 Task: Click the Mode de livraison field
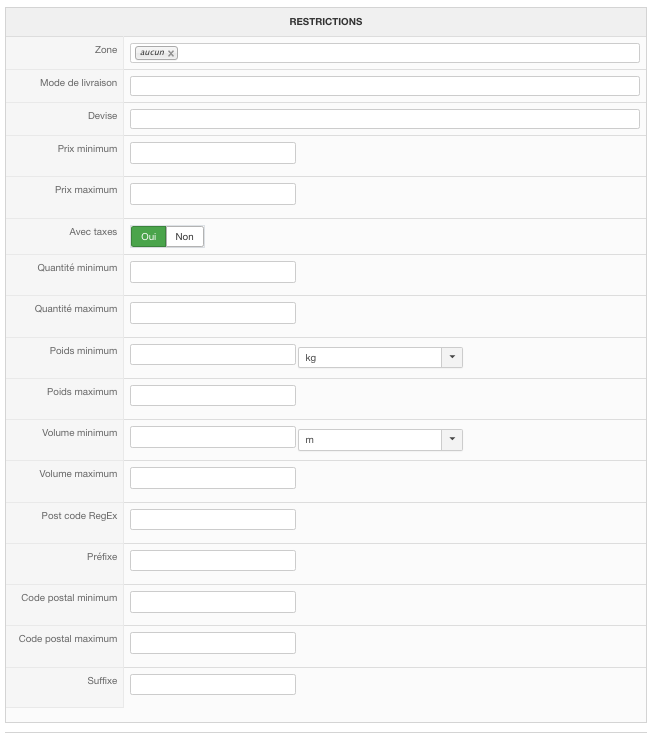[384, 86]
